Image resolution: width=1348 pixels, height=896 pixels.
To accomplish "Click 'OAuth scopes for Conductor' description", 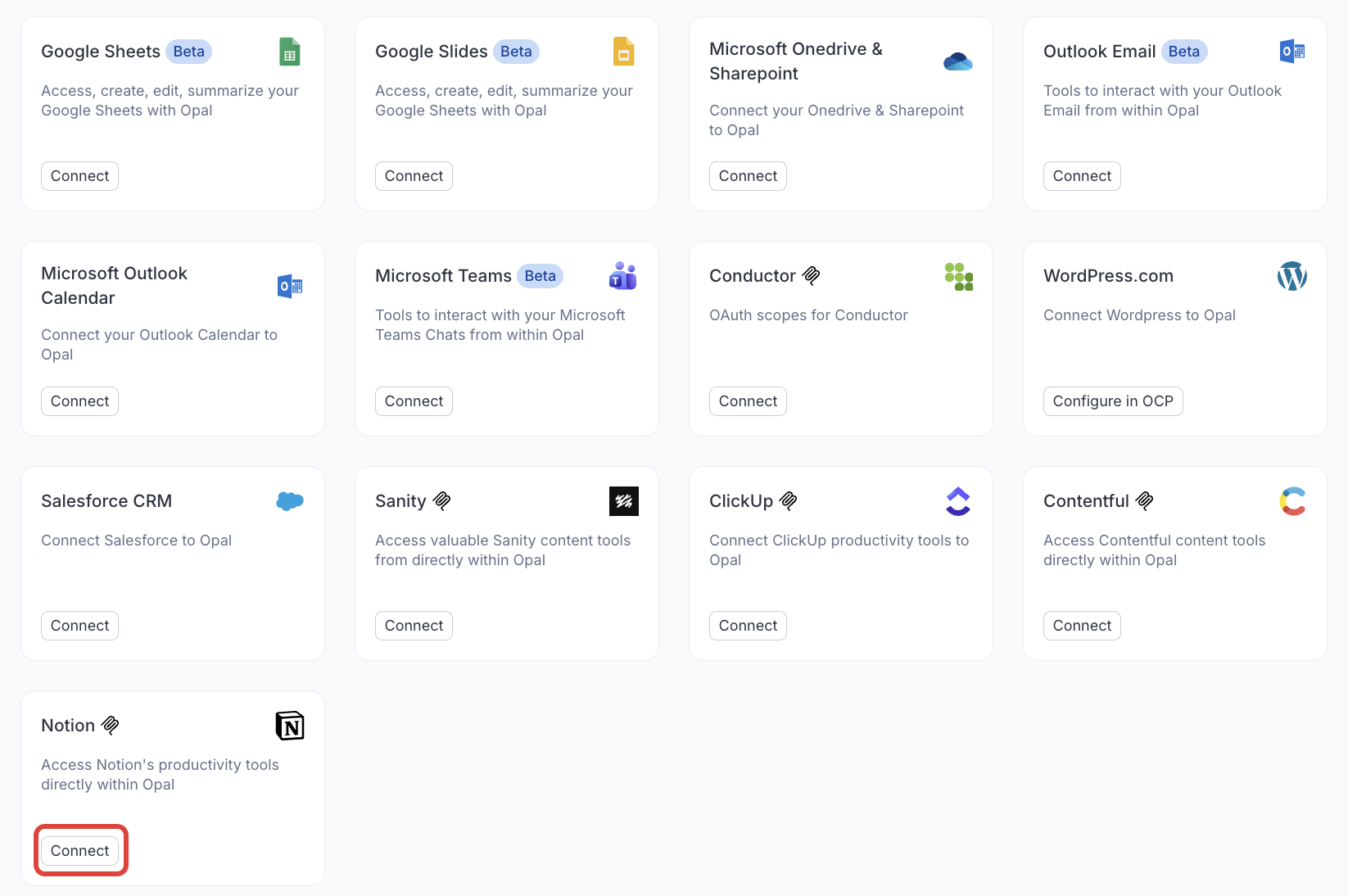I will tap(808, 315).
